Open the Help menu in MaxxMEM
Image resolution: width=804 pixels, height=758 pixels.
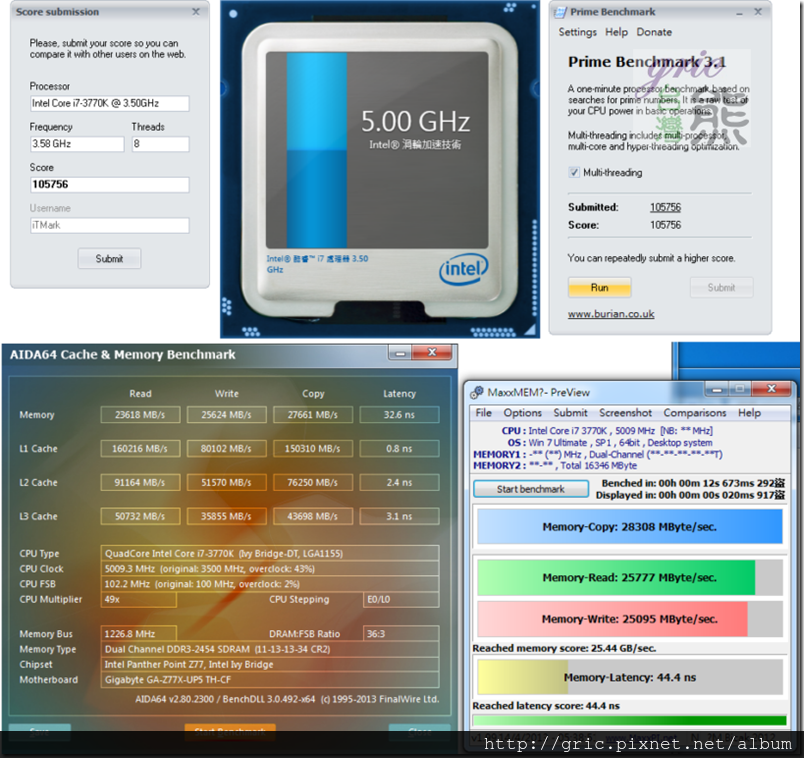click(749, 413)
